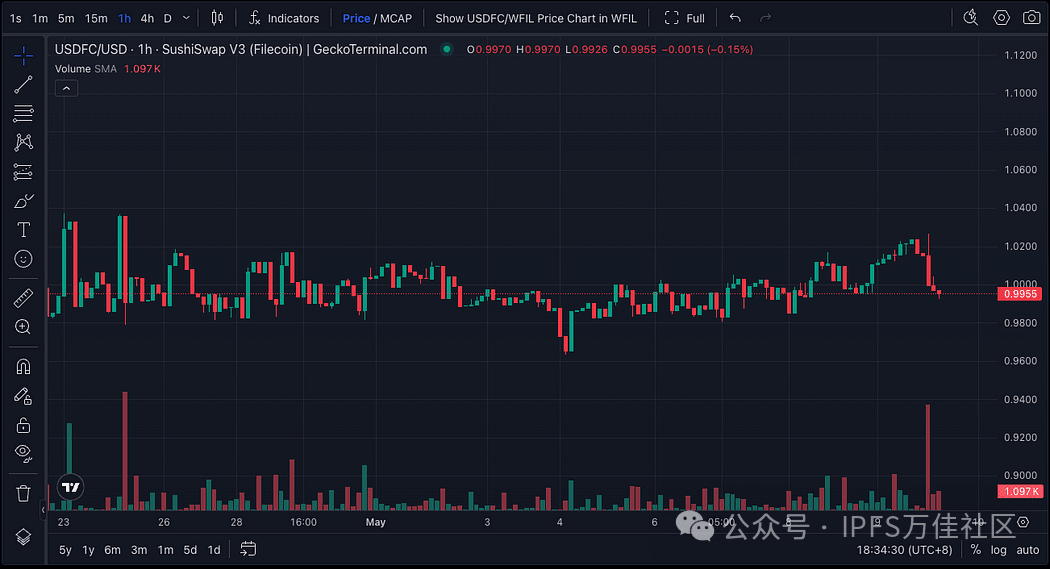The image size is (1050, 569).
Task: Select the 4h time interval
Action: [147, 18]
